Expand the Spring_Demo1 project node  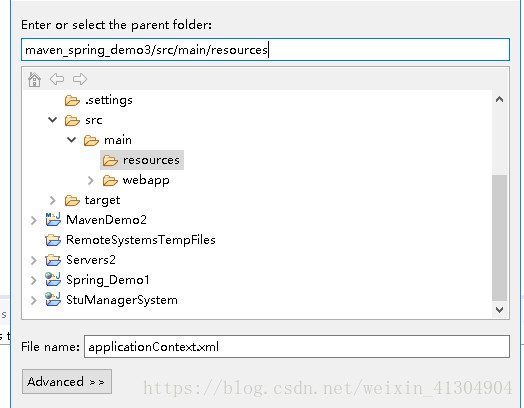[x=33, y=280]
